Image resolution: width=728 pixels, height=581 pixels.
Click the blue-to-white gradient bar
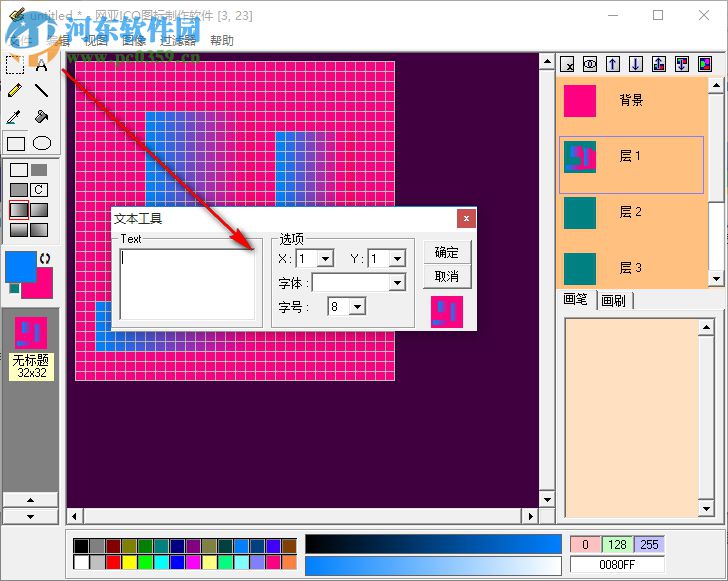(x=433, y=566)
